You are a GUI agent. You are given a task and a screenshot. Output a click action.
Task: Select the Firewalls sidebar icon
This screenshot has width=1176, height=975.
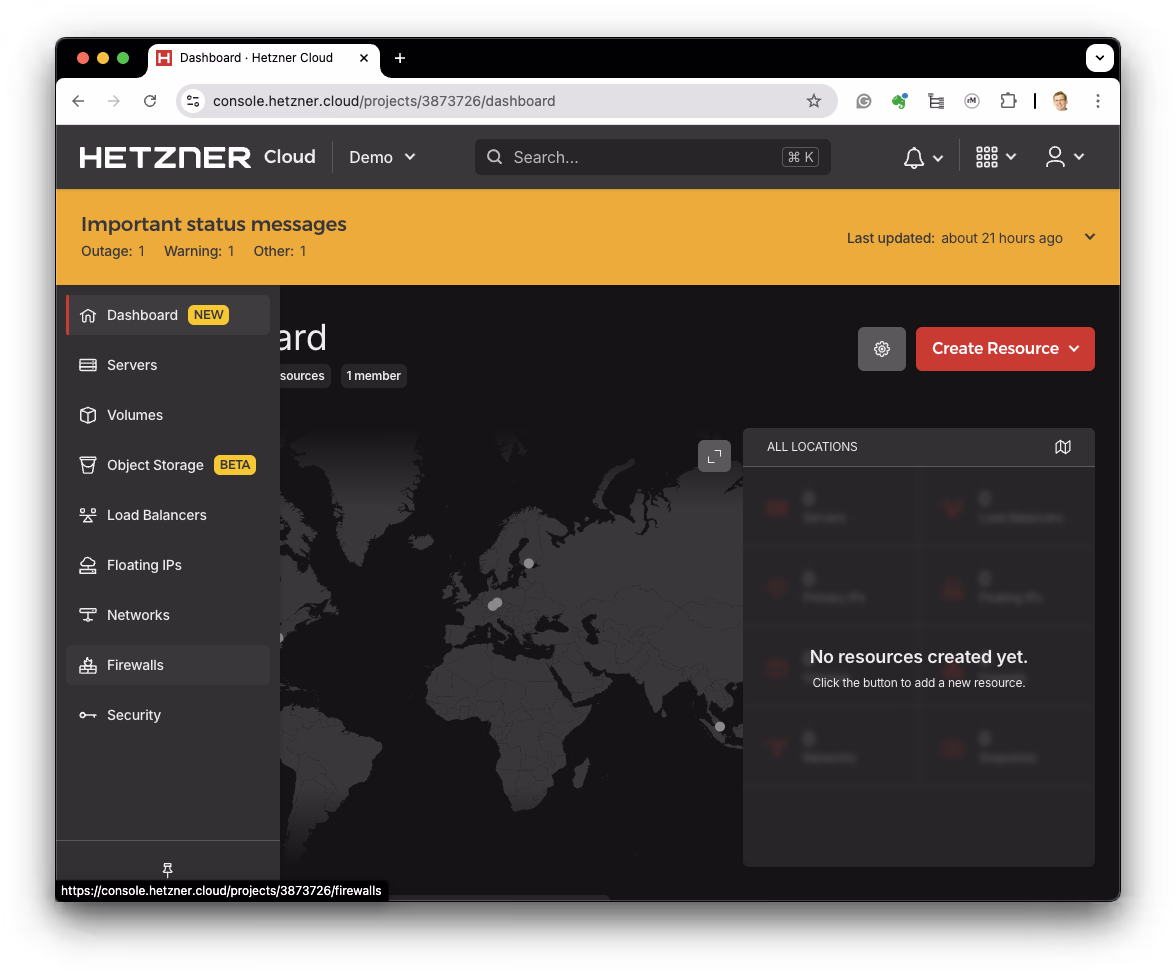tap(88, 665)
